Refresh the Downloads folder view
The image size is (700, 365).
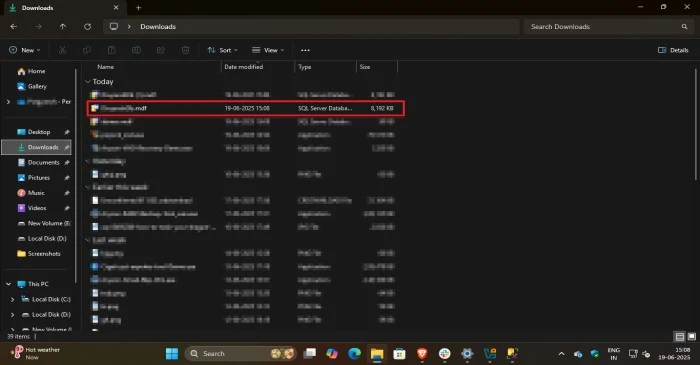88,27
